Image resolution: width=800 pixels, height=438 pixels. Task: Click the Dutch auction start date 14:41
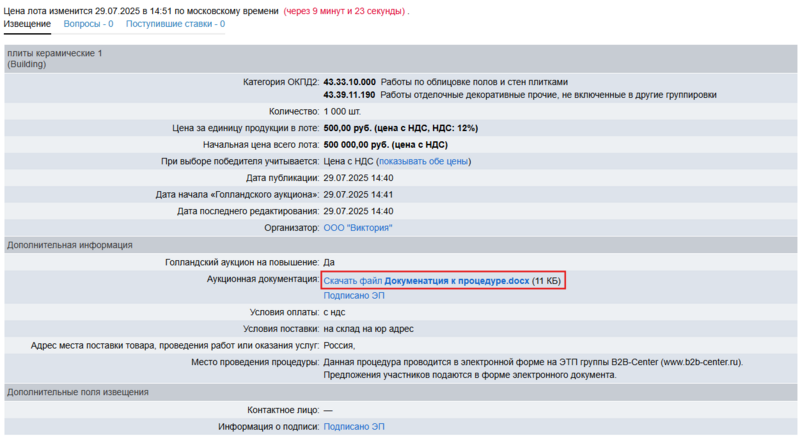pyautogui.click(x=358, y=194)
